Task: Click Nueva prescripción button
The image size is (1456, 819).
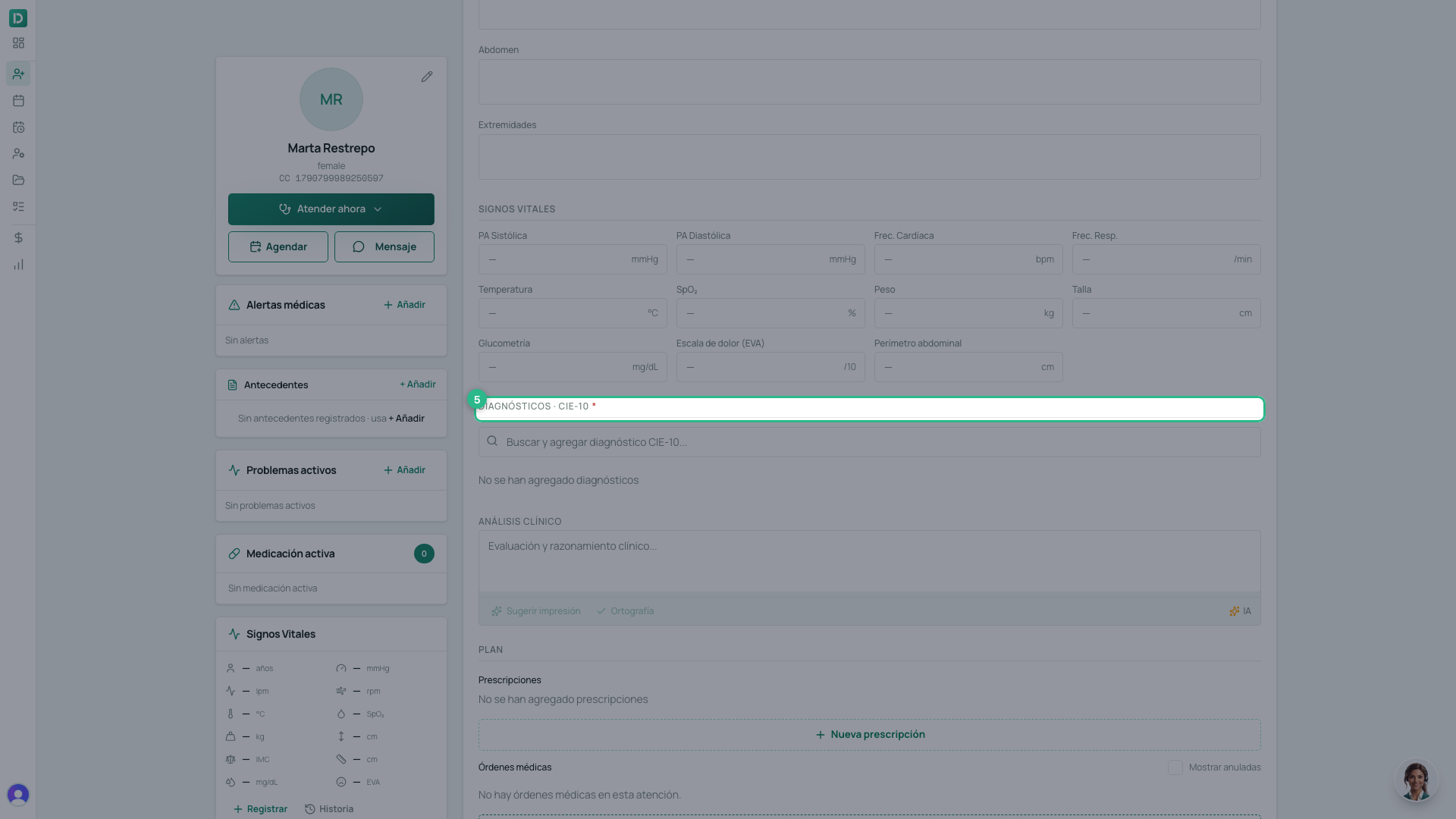Action: (869, 735)
